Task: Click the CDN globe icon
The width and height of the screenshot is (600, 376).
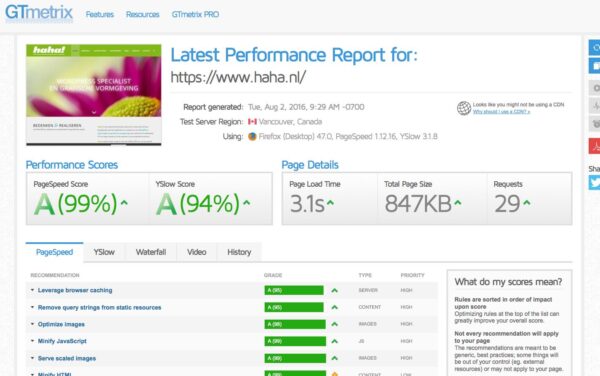Action: click(464, 108)
